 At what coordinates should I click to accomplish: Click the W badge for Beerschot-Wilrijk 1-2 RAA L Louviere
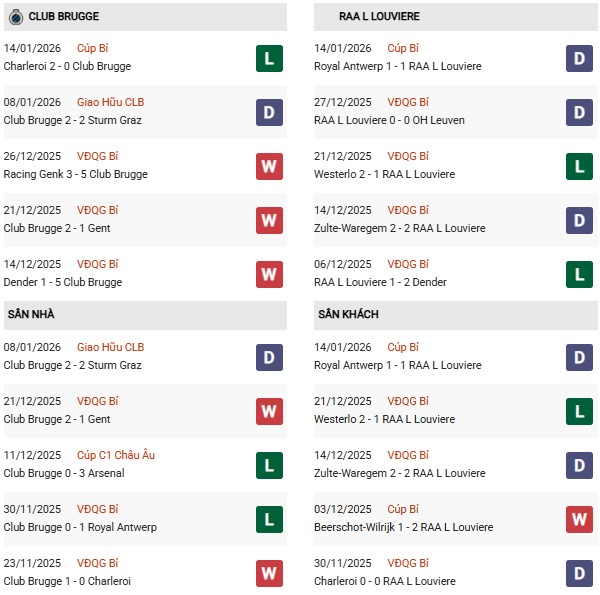tap(579, 519)
